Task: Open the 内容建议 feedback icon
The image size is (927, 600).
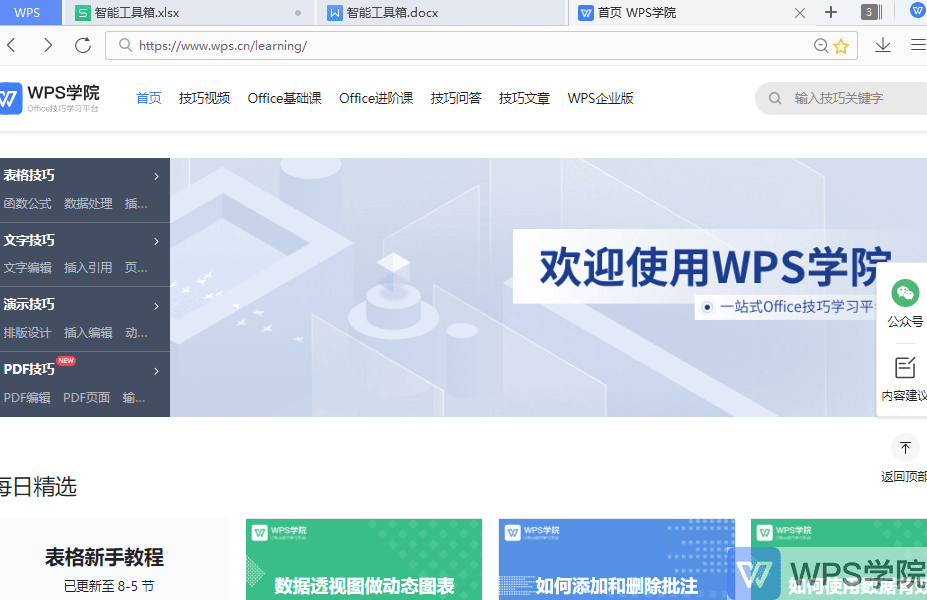Action: tap(905, 368)
